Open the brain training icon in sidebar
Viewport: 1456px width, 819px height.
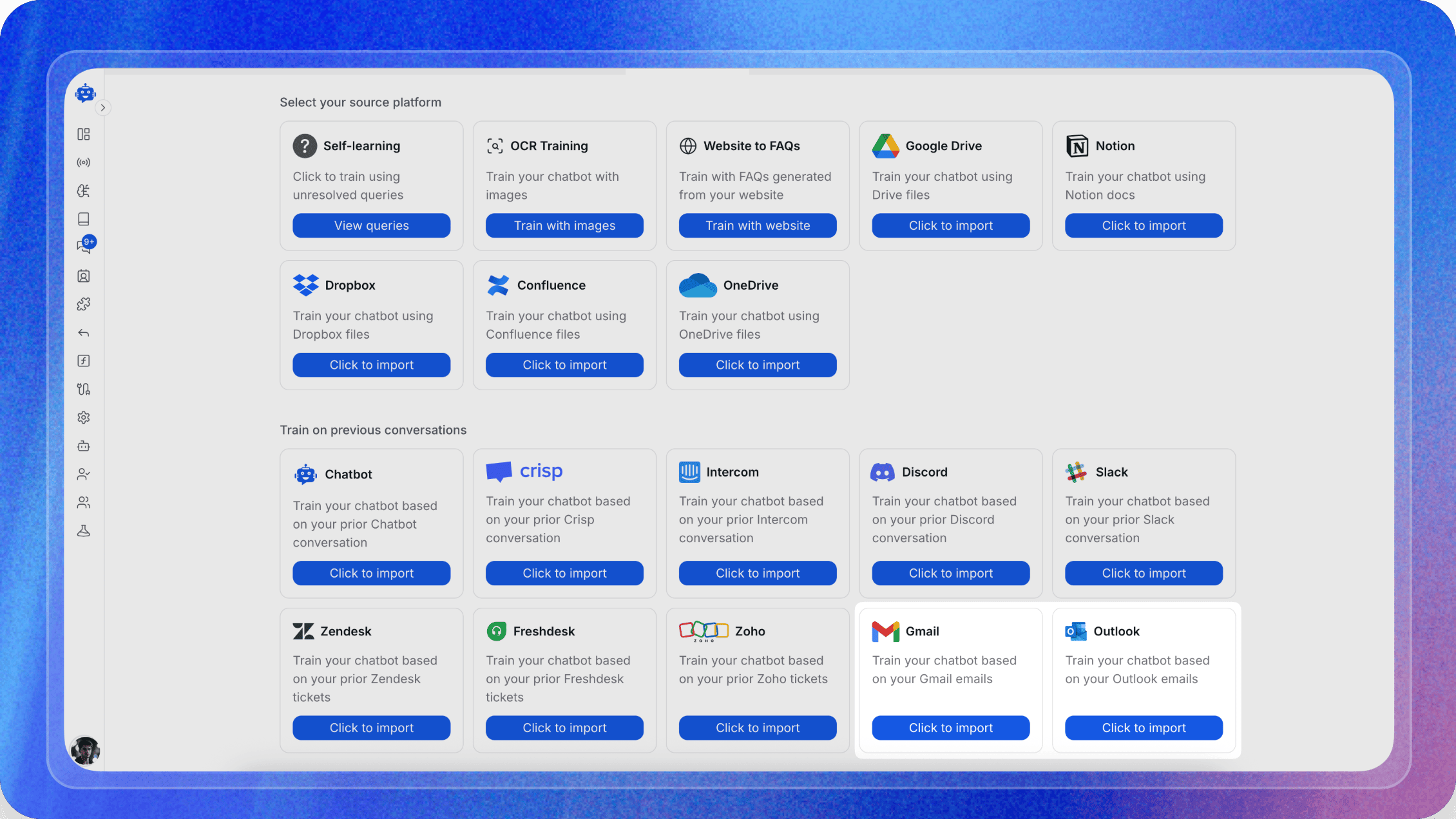84,191
